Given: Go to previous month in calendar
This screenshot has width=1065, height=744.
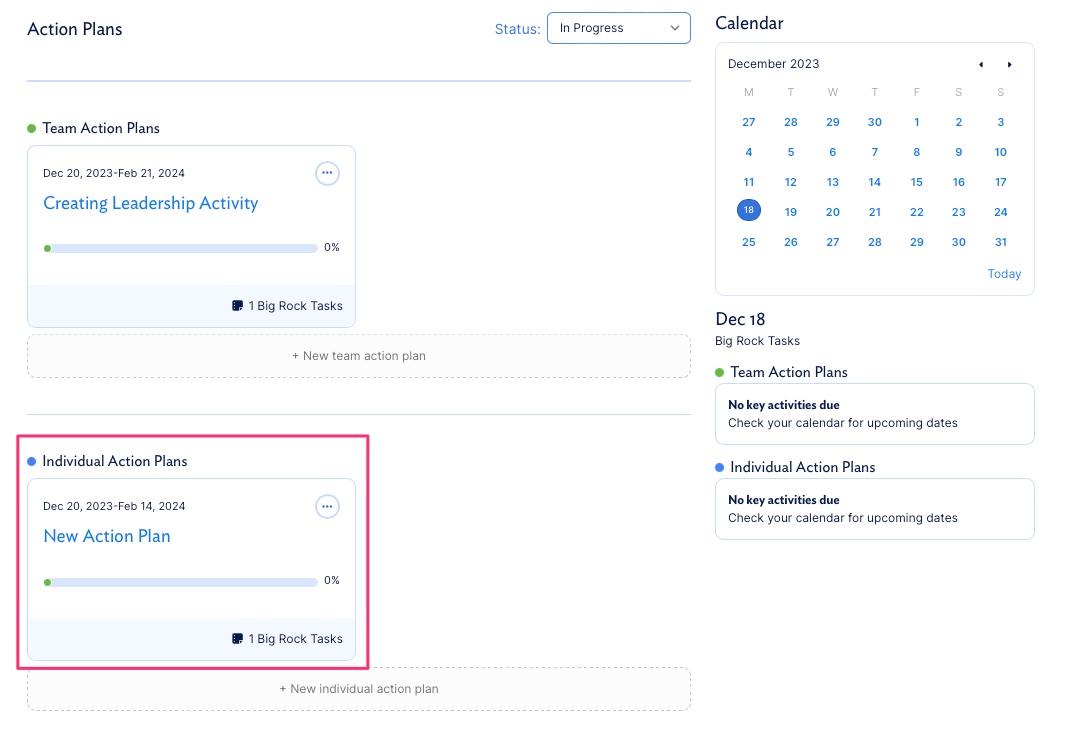Looking at the screenshot, I should tap(981, 65).
